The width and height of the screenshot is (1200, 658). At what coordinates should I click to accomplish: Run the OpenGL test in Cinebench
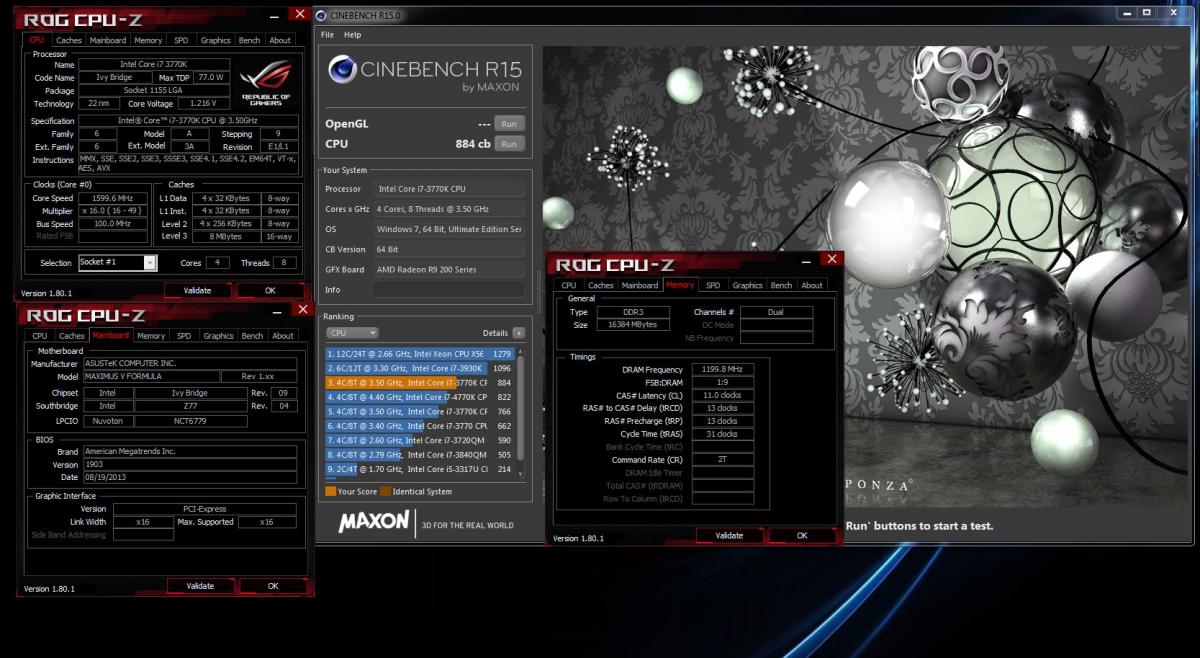(x=509, y=124)
